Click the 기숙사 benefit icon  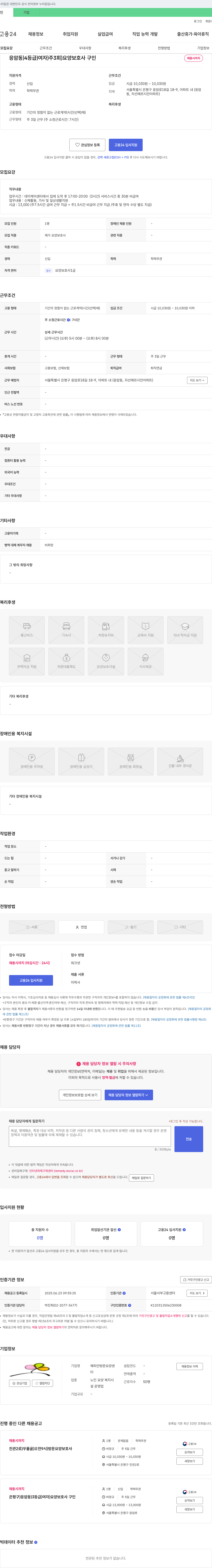(x=66, y=630)
